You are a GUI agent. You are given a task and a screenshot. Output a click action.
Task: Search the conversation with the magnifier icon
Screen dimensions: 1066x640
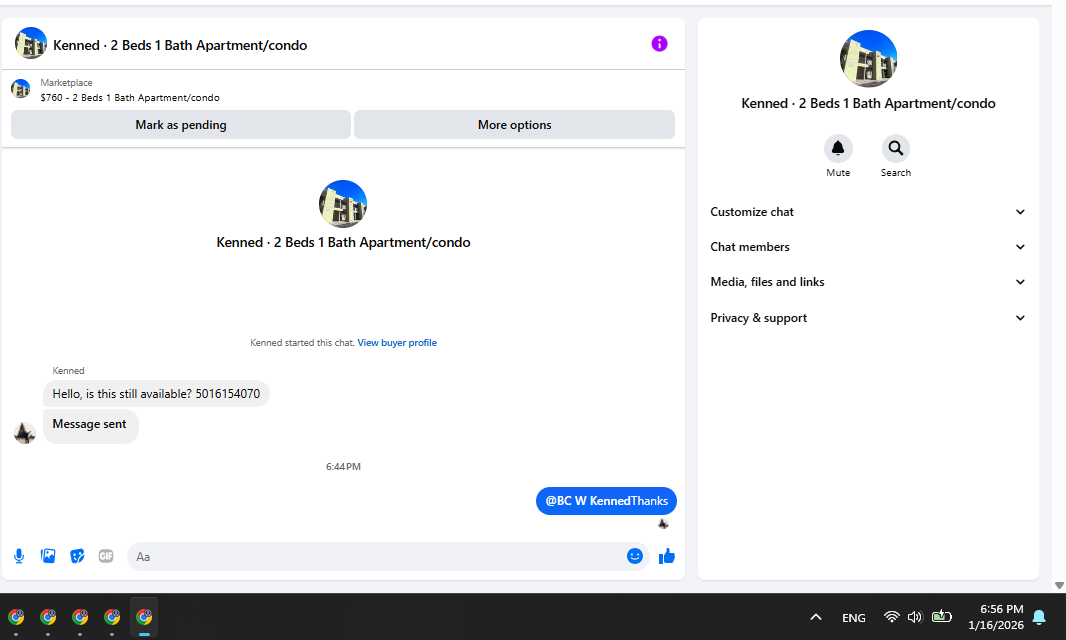[895, 148]
